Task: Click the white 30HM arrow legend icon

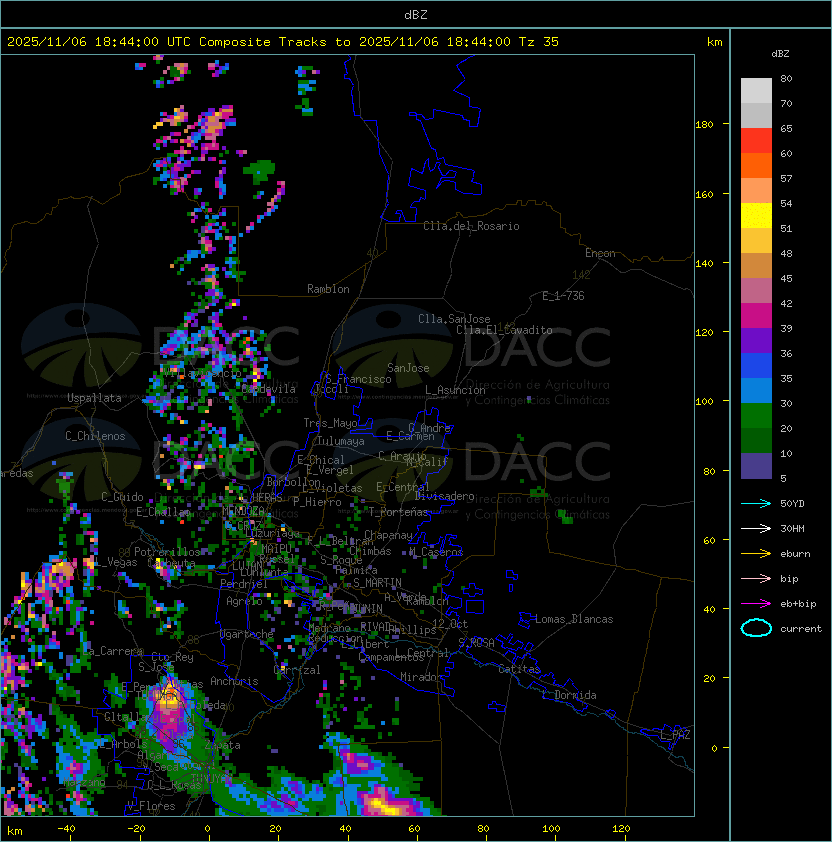Action: [756, 528]
